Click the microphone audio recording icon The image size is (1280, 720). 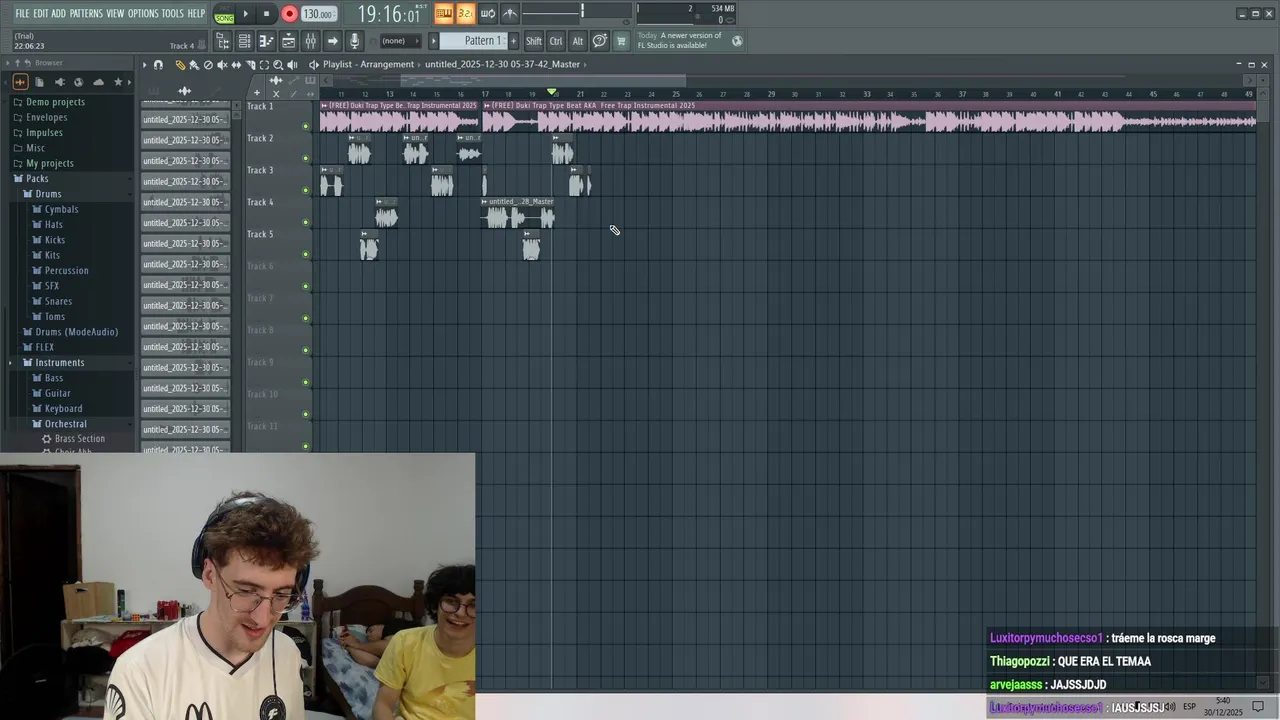(355, 41)
